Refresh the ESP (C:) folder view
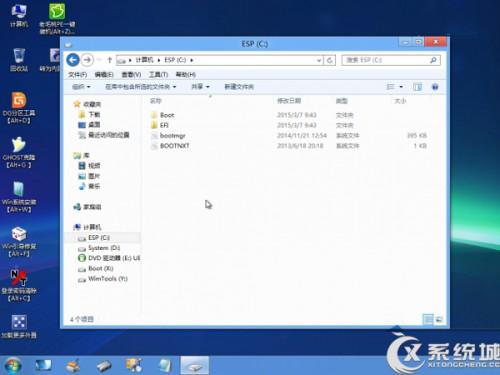The height and width of the screenshot is (375, 500). point(329,60)
